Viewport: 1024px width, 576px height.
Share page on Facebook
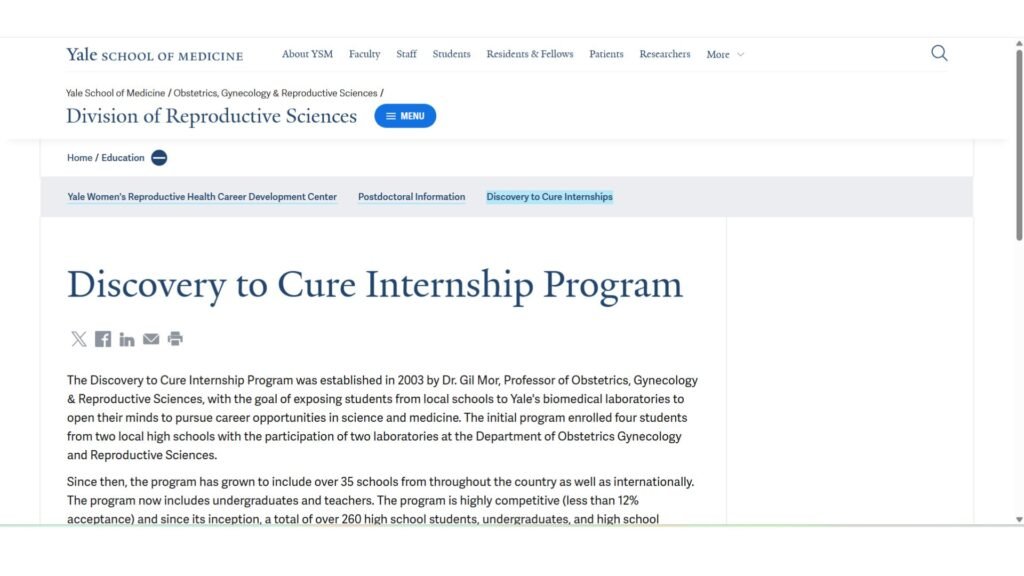pos(103,339)
